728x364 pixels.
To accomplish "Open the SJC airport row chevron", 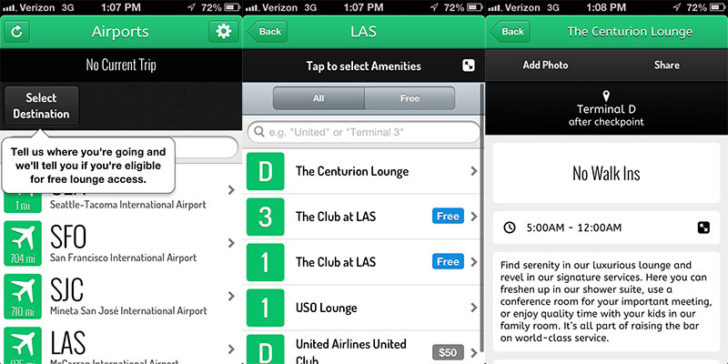I will tap(231, 296).
